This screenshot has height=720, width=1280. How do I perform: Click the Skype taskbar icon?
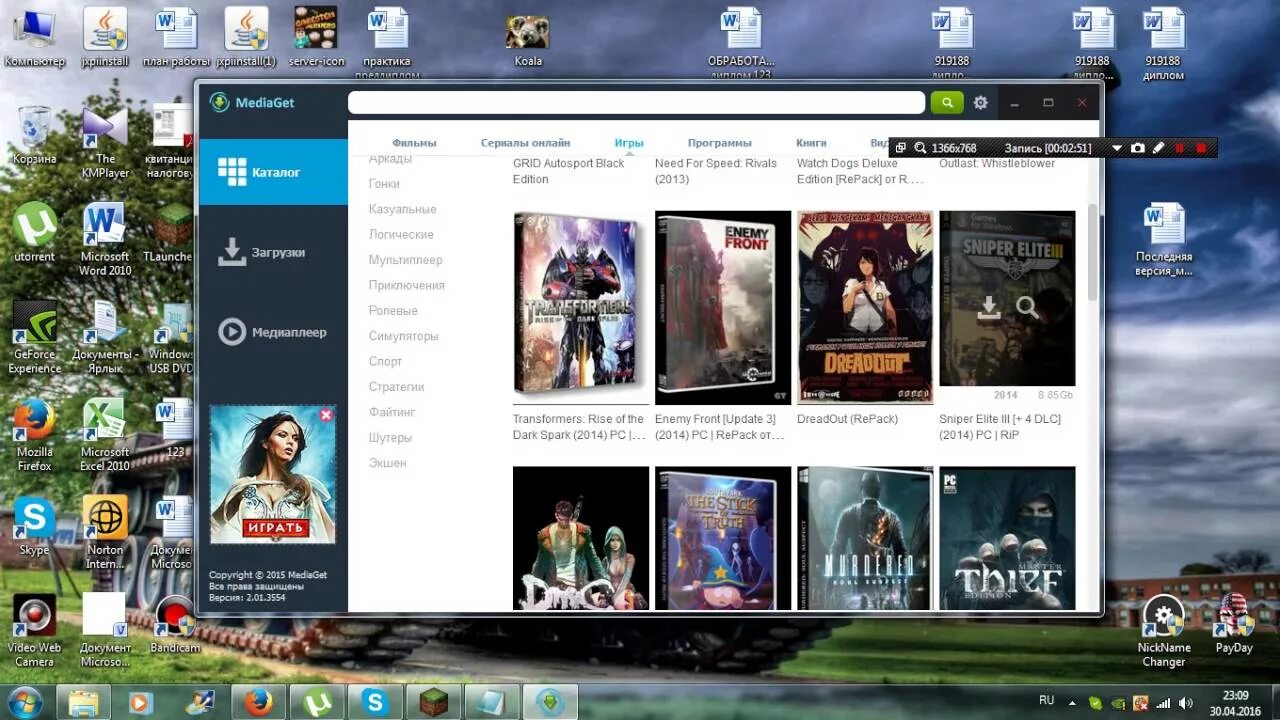(376, 702)
